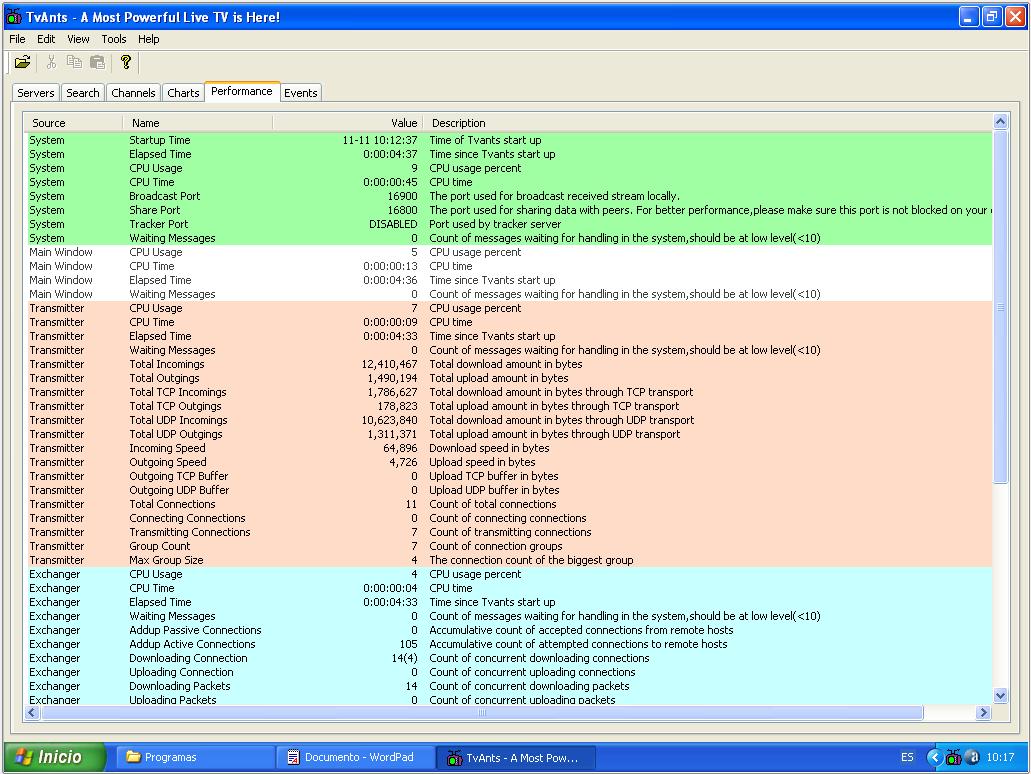Screen dimensions: 1031x774
Task: Click the Cut scissors toolbar icon
Action: [51, 62]
